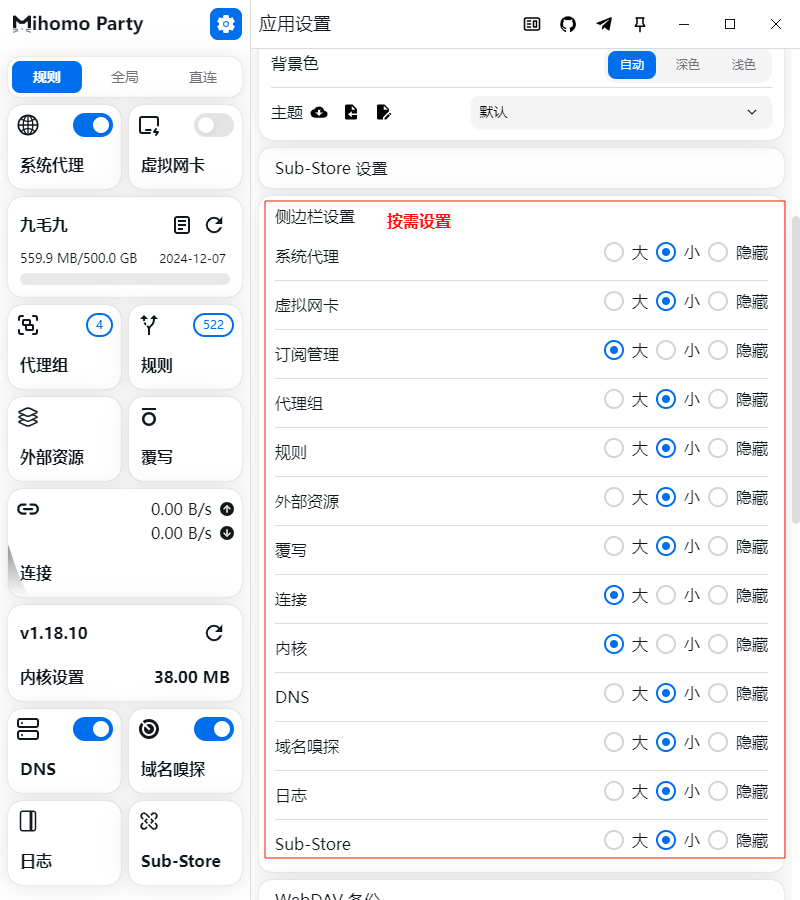
Task: Select the 深色 background color option
Action: 687,65
